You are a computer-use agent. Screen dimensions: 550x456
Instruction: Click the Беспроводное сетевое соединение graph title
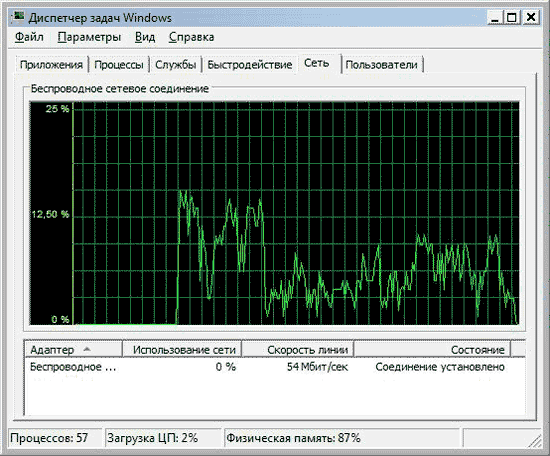[x=120, y=88]
